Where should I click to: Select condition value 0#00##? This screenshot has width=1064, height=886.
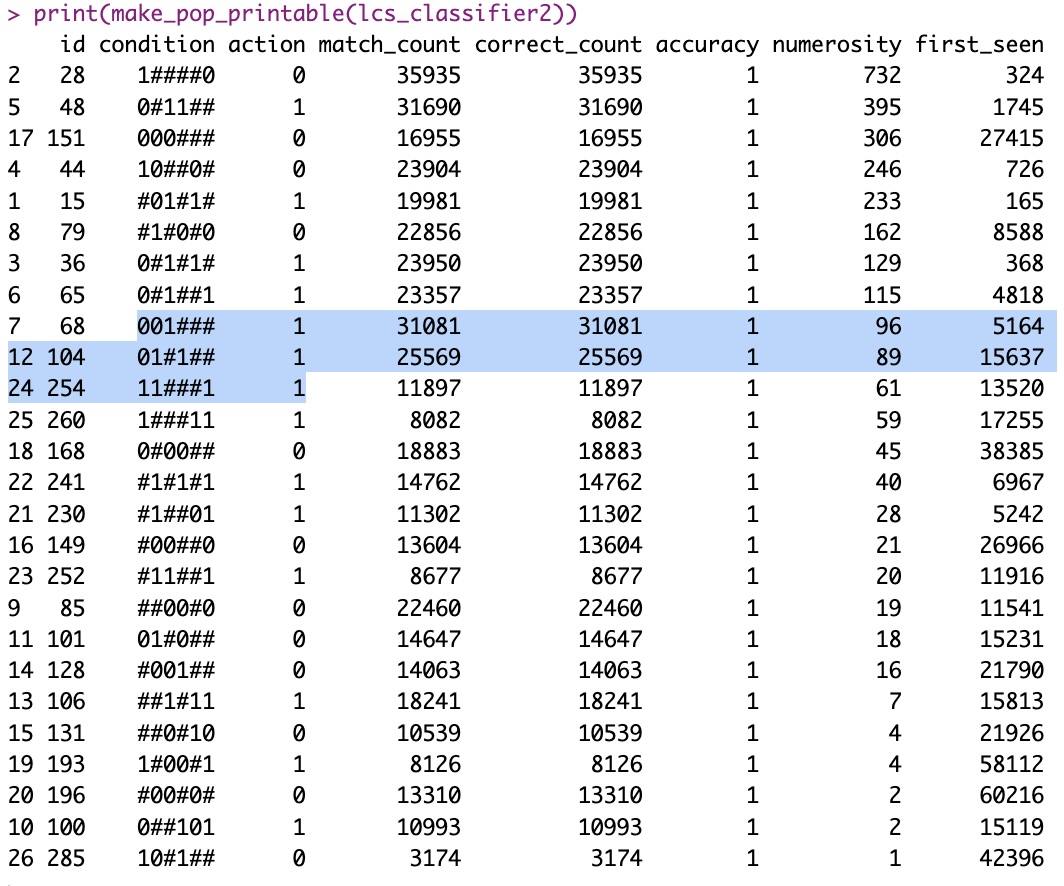click(176, 451)
